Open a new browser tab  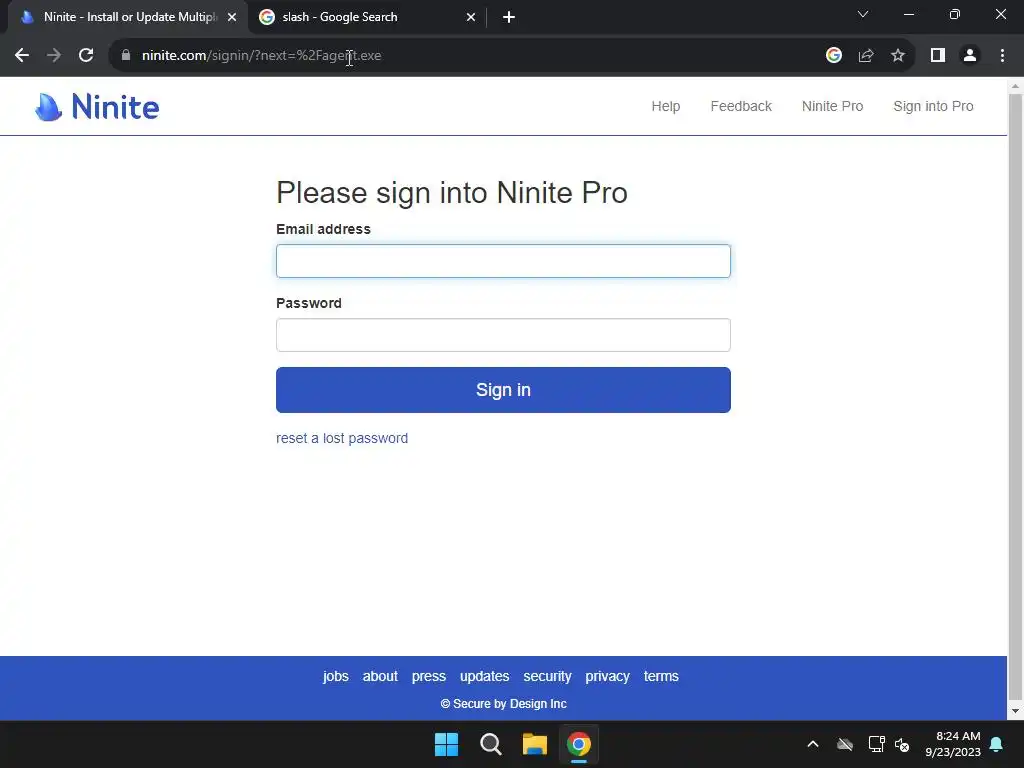point(509,18)
